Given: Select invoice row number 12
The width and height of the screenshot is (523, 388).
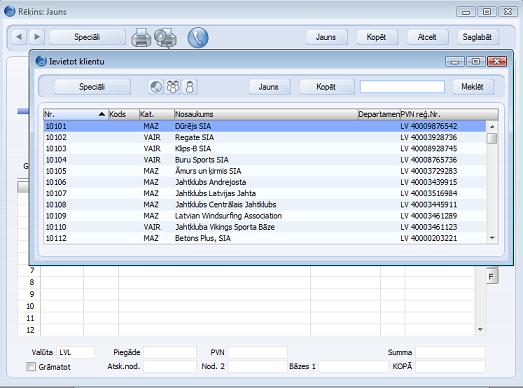Looking at the screenshot, I should pos(30,330).
